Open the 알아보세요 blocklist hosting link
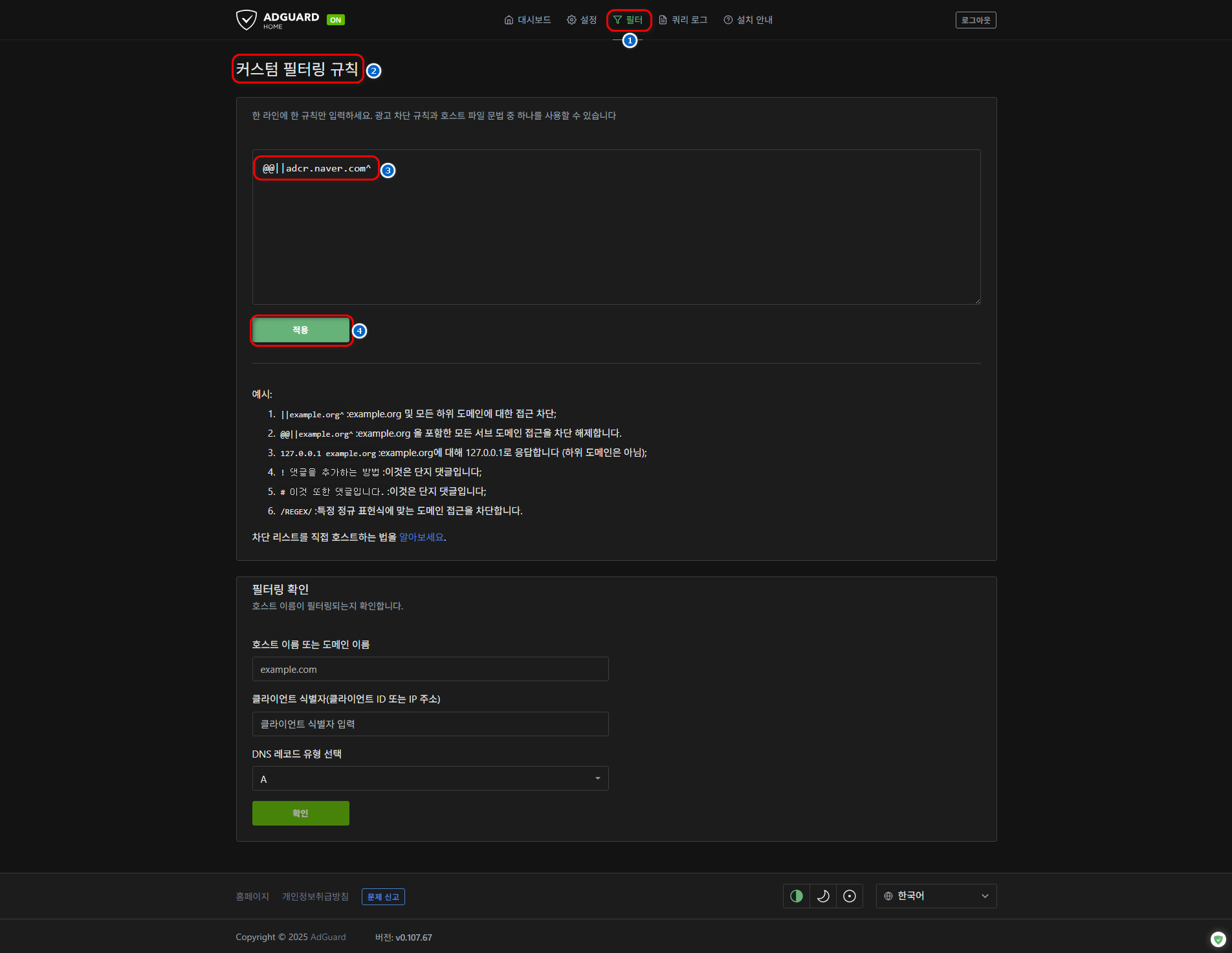The image size is (1232, 953). click(421, 537)
